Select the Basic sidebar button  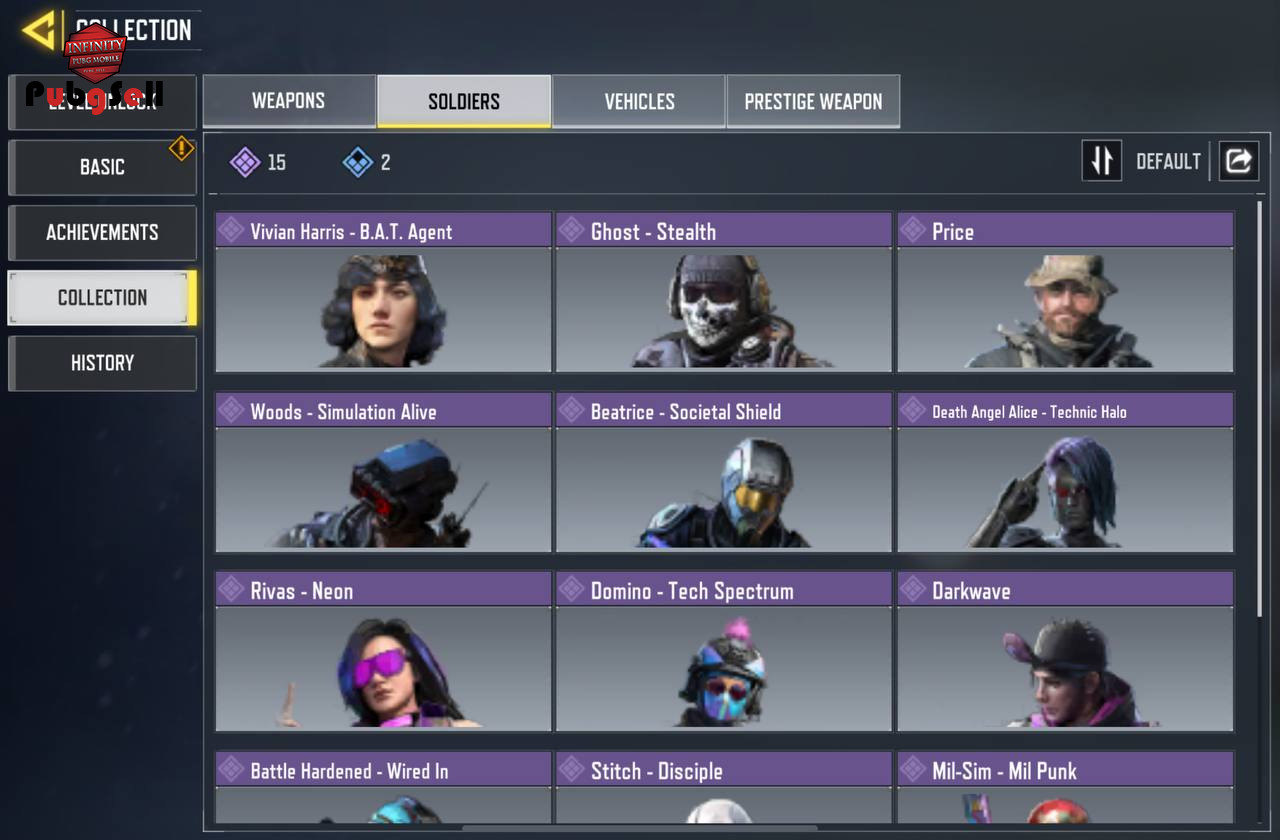[x=102, y=167]
